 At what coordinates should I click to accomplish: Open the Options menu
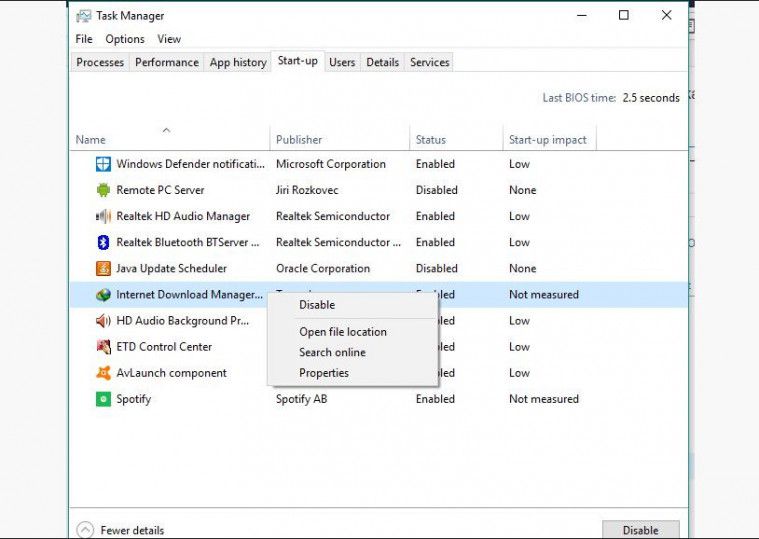tap(125, 39)
